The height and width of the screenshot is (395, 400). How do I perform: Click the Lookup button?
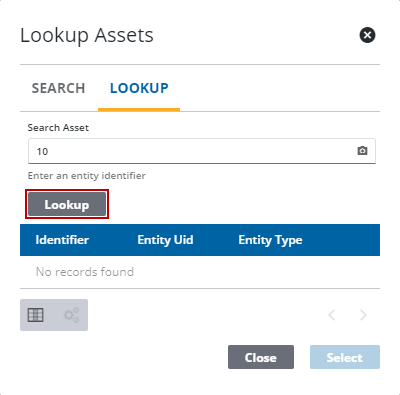[x=67, y=204]
